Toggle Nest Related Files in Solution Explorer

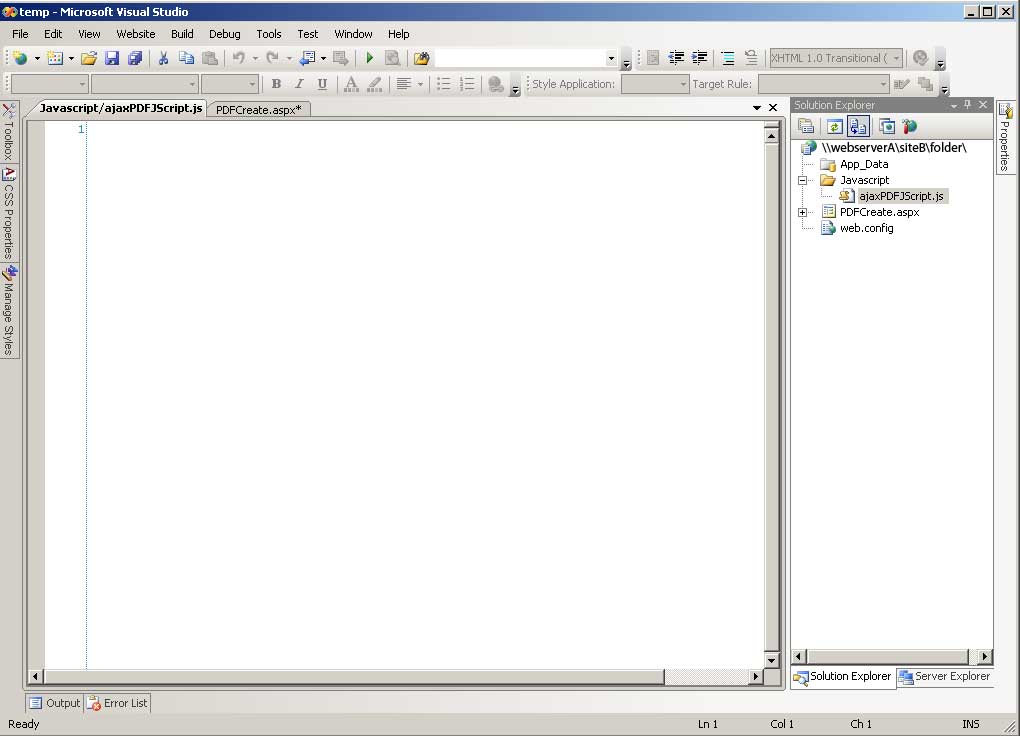click(x=858, y=126)
